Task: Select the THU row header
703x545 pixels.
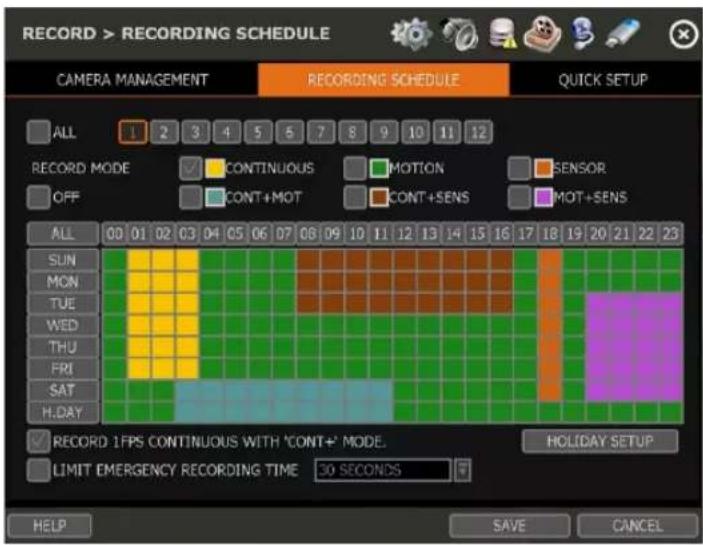Action: (63, 347)
